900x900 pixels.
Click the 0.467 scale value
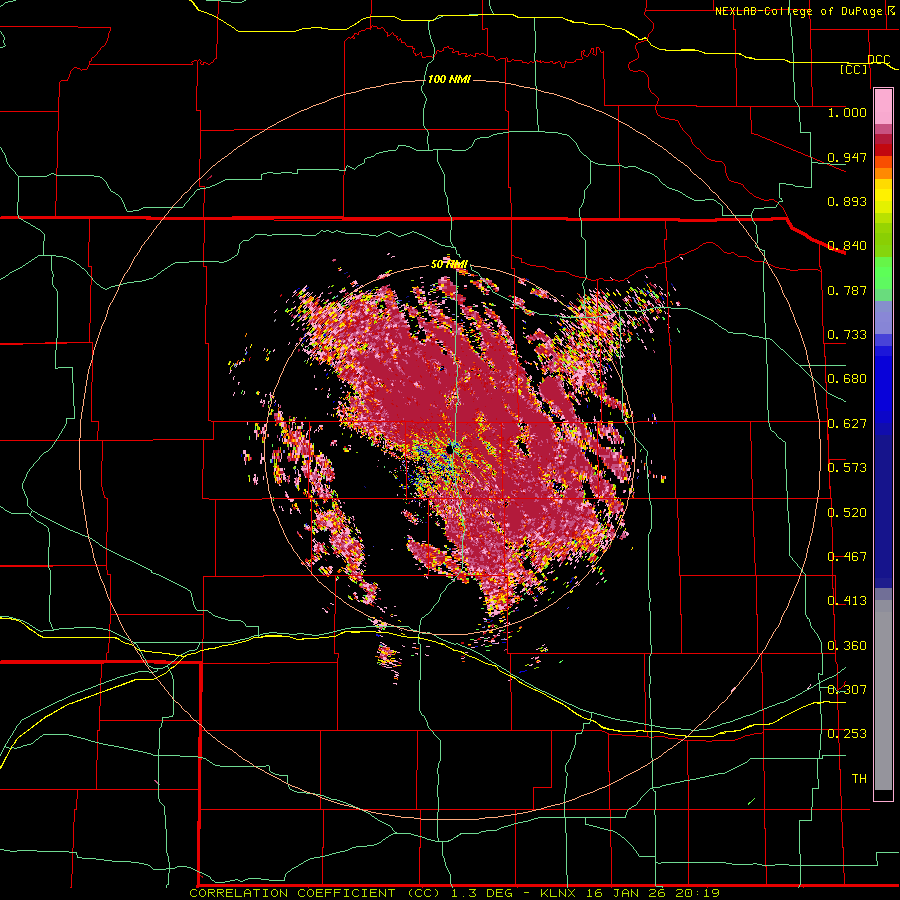pos(847,556)
